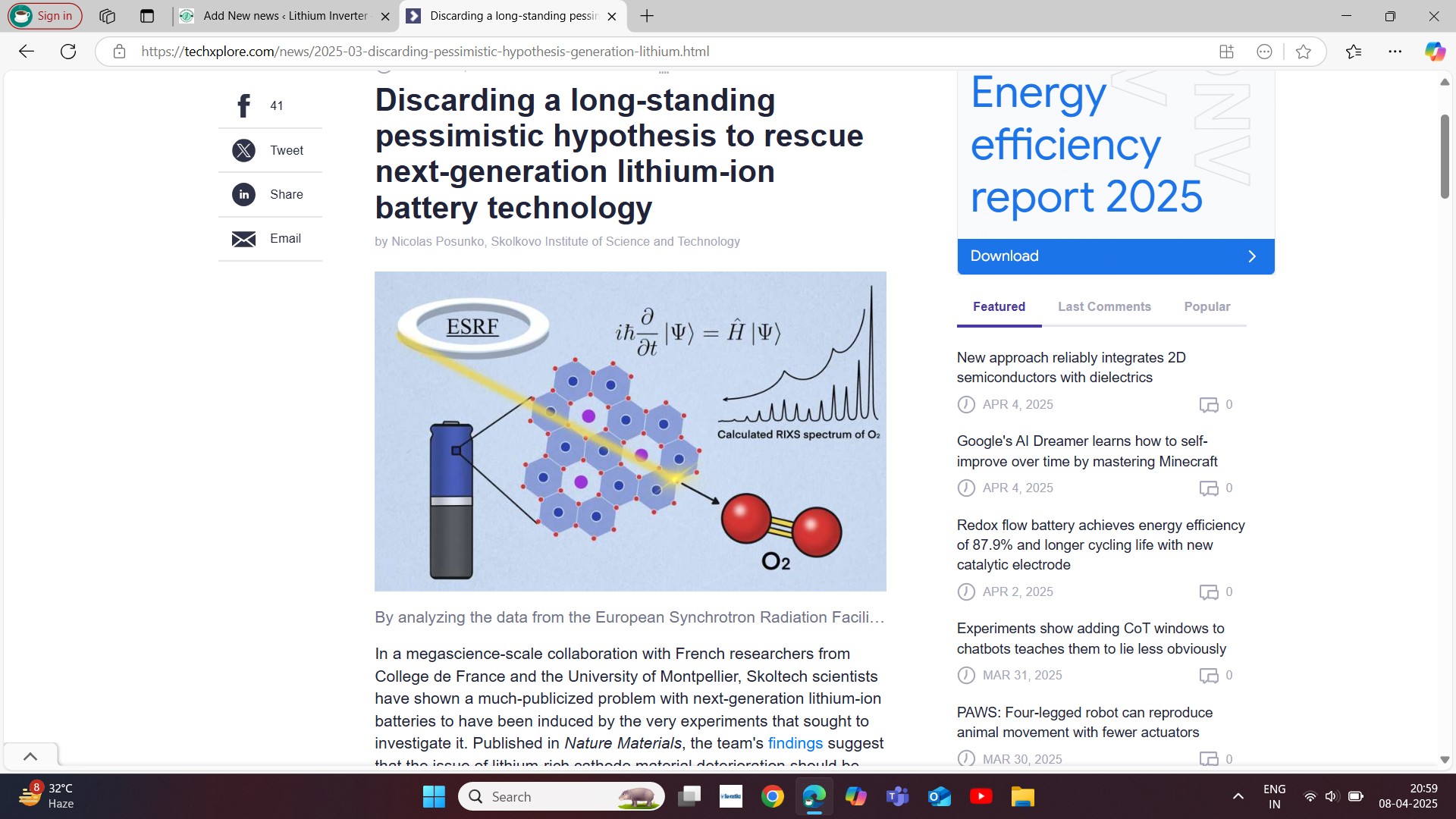The width and height of the screenshot is (1456, 819).
Task: Open the Copilot sidebar in Edge
Action: click(1434, 52)
